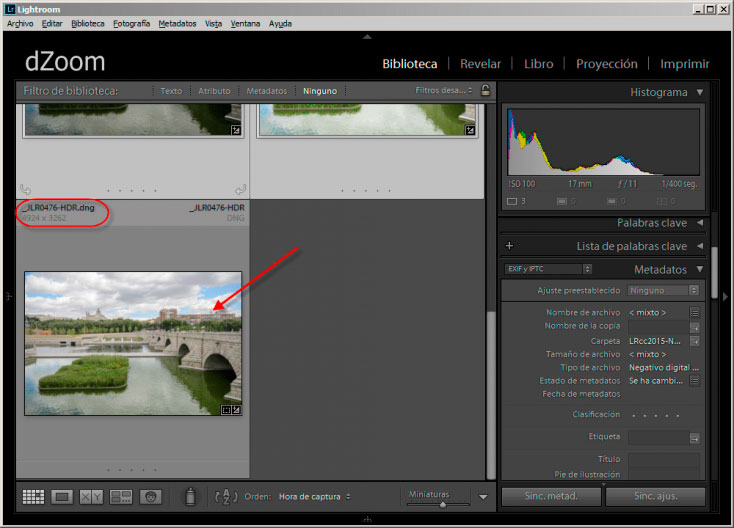
Task: Rotate photo left using cell arrow
Action: point(26,190)
